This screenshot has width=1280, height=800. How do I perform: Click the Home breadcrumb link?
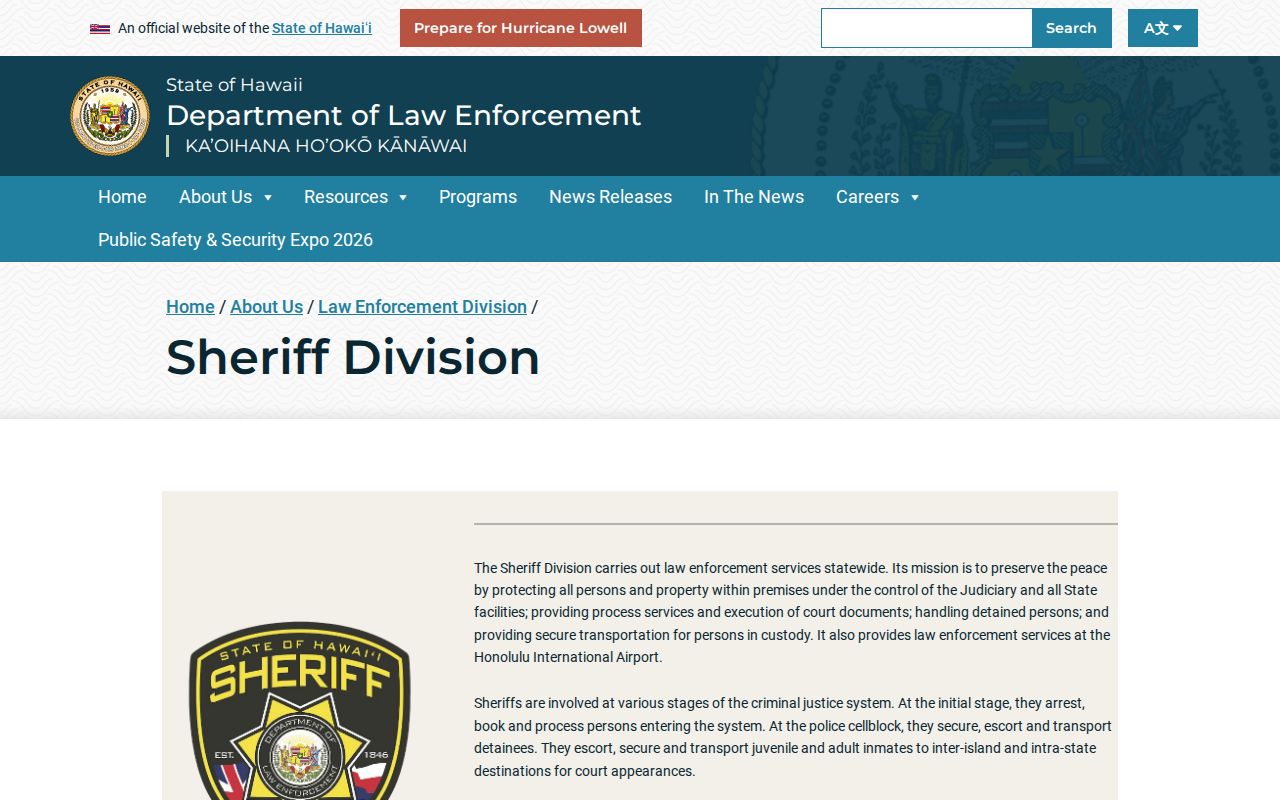190,307
